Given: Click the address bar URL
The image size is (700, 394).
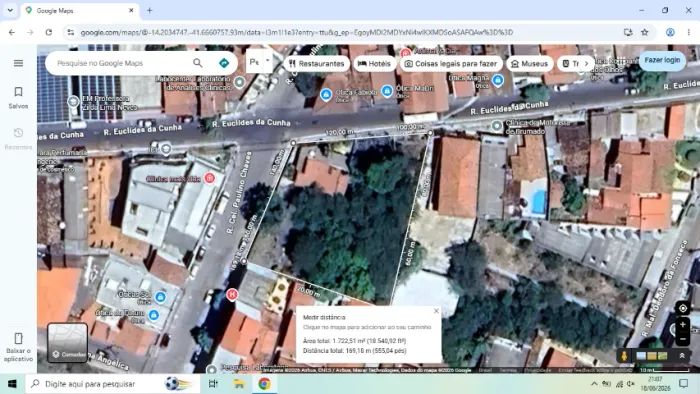Looking at the screenshot, I should 296,32.
